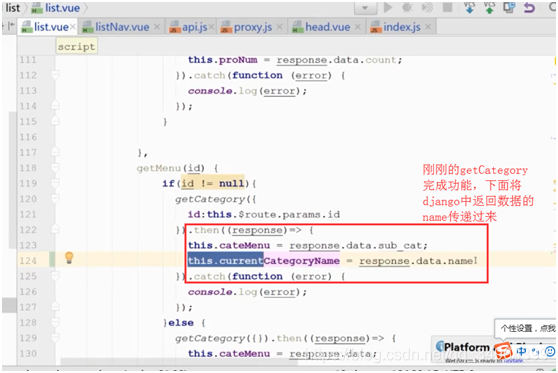Collapse the fold marker at line 117
558x373 pixels.
coord(55,152)
